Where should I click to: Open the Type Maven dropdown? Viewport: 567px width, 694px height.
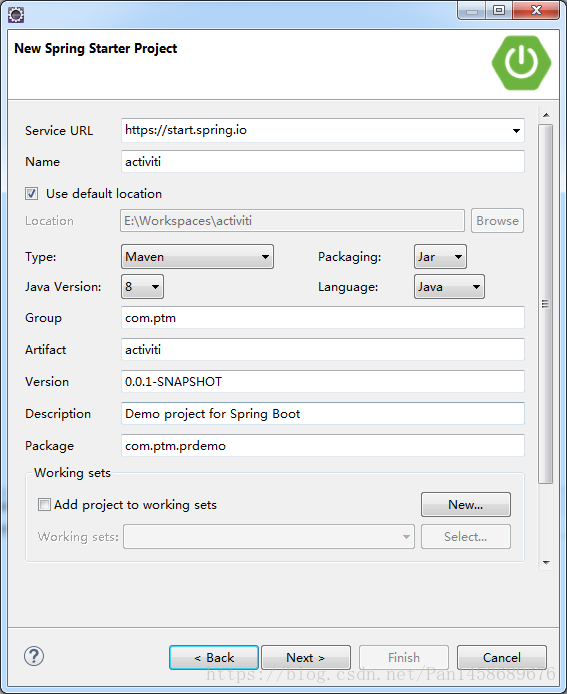click(197, 257)
